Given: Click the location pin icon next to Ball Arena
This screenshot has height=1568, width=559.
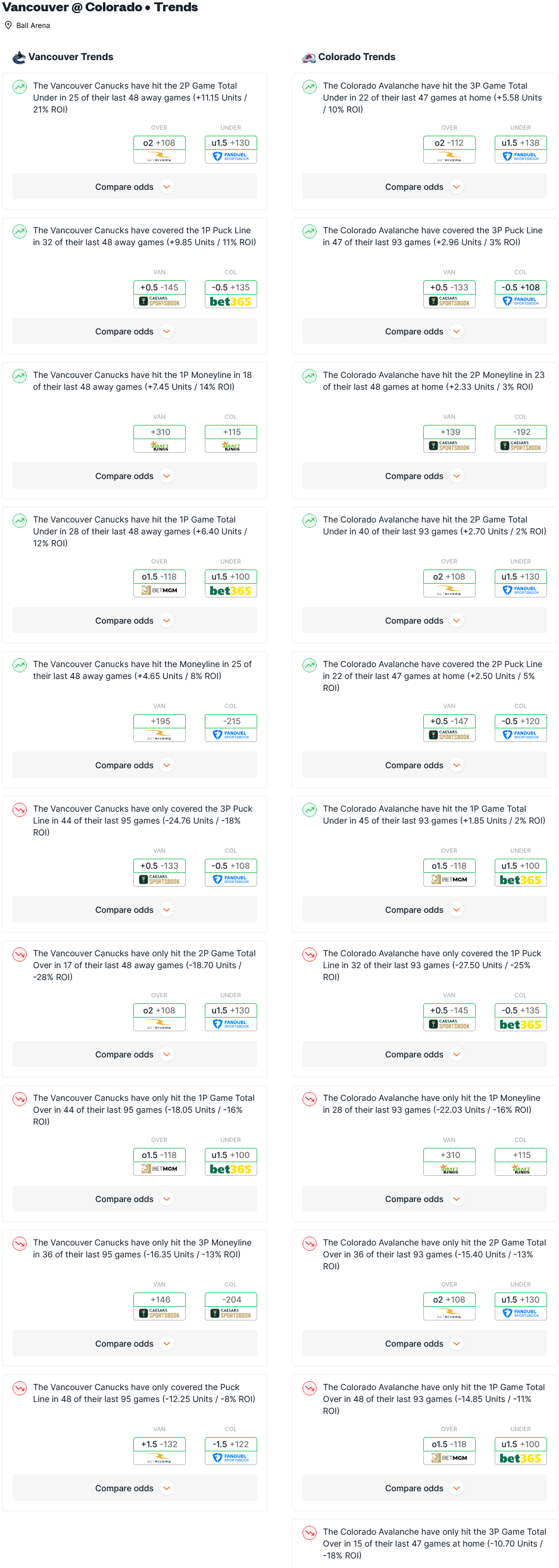Looking at the screenshot, I should coord(8,26).
